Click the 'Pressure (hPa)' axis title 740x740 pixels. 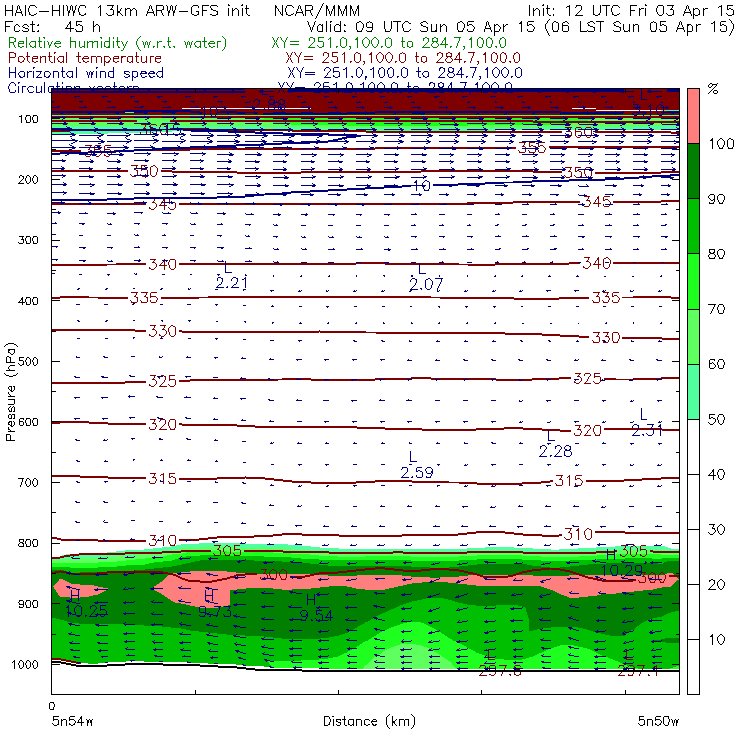10,392
